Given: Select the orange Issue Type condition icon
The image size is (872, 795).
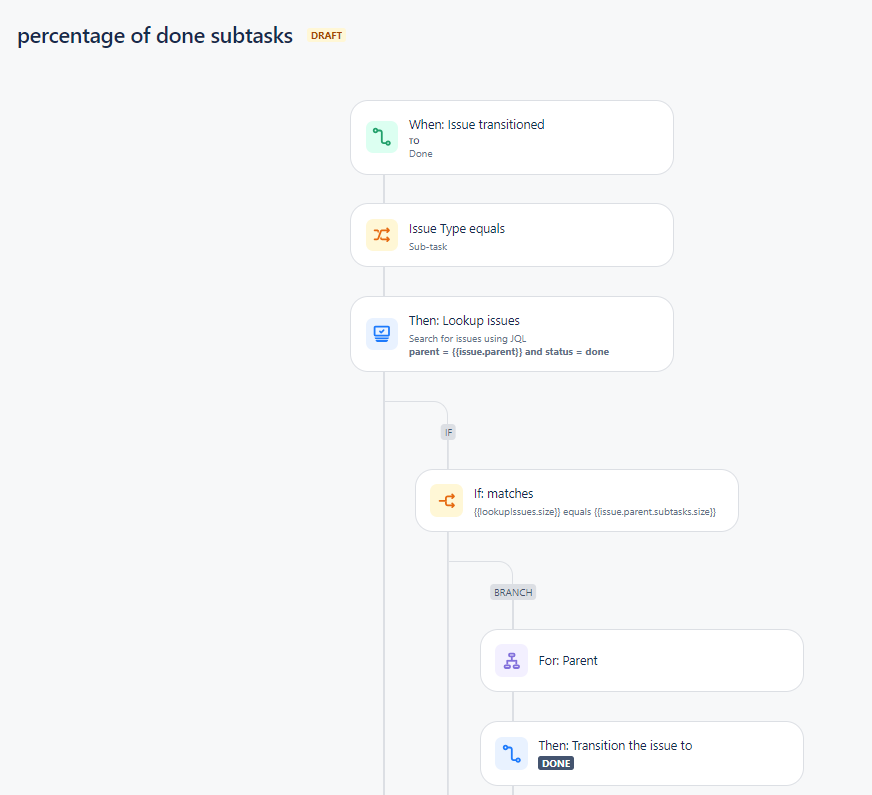Looking at the screenshot, I should 382,235.
